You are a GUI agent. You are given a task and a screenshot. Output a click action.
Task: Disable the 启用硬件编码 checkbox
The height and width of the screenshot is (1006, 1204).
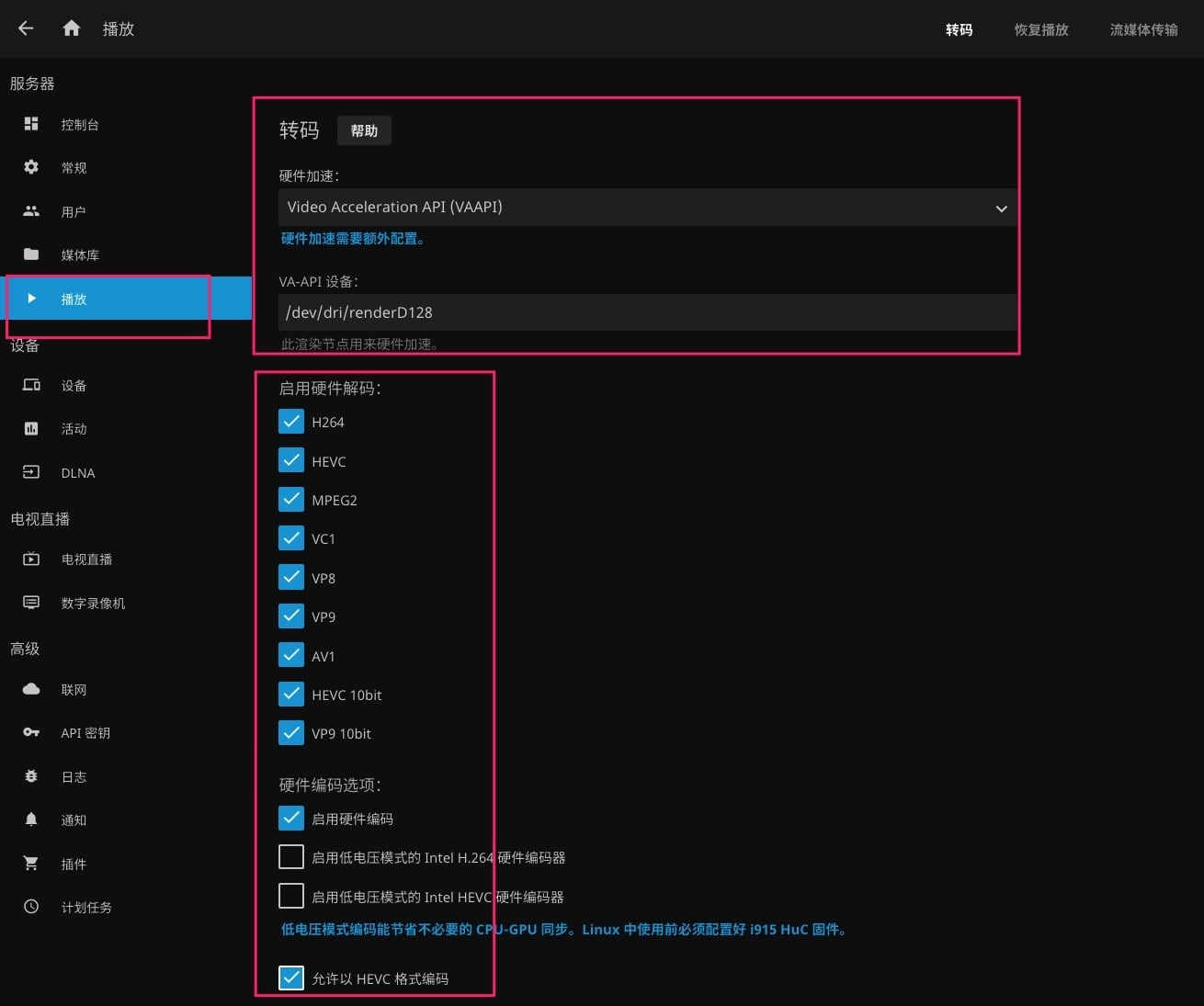pos(291,818)
